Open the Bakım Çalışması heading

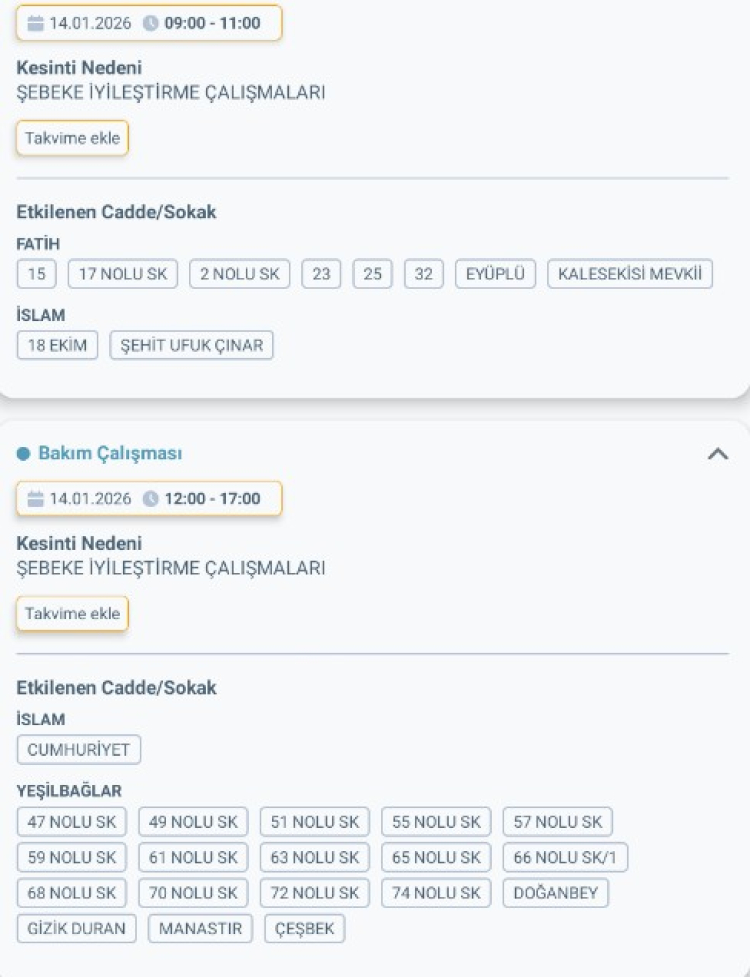point(110,453)
